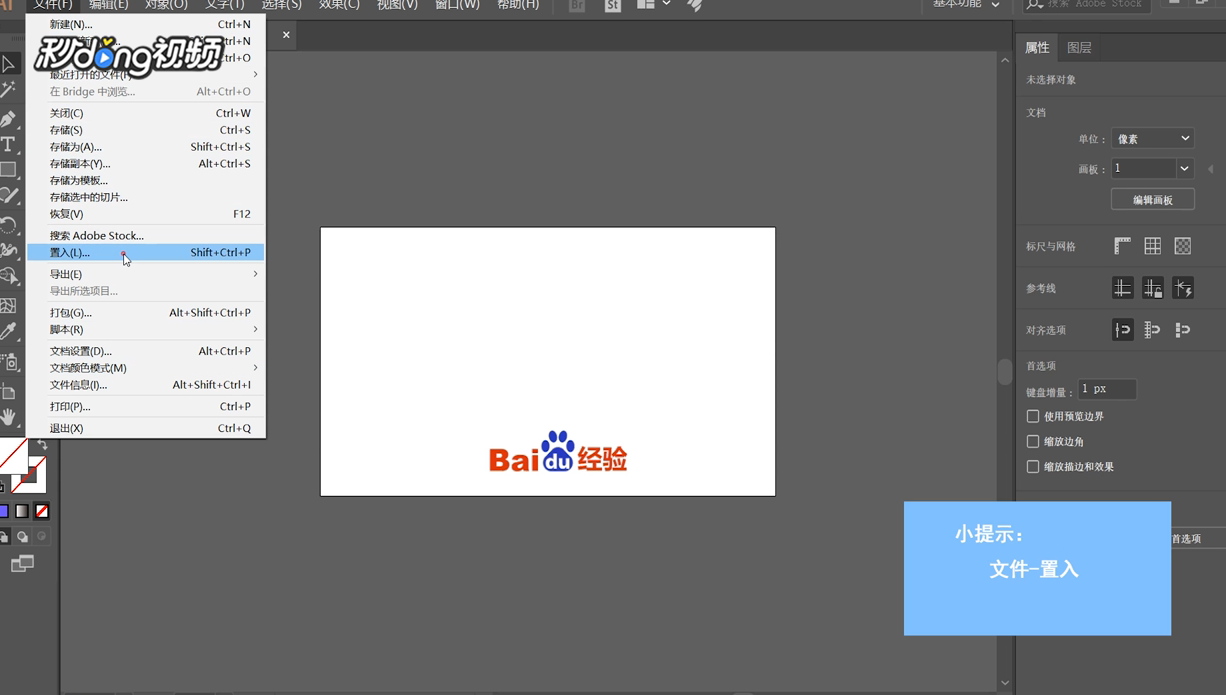Open Adobe Bridge (Br) icon

coord(577,5)
